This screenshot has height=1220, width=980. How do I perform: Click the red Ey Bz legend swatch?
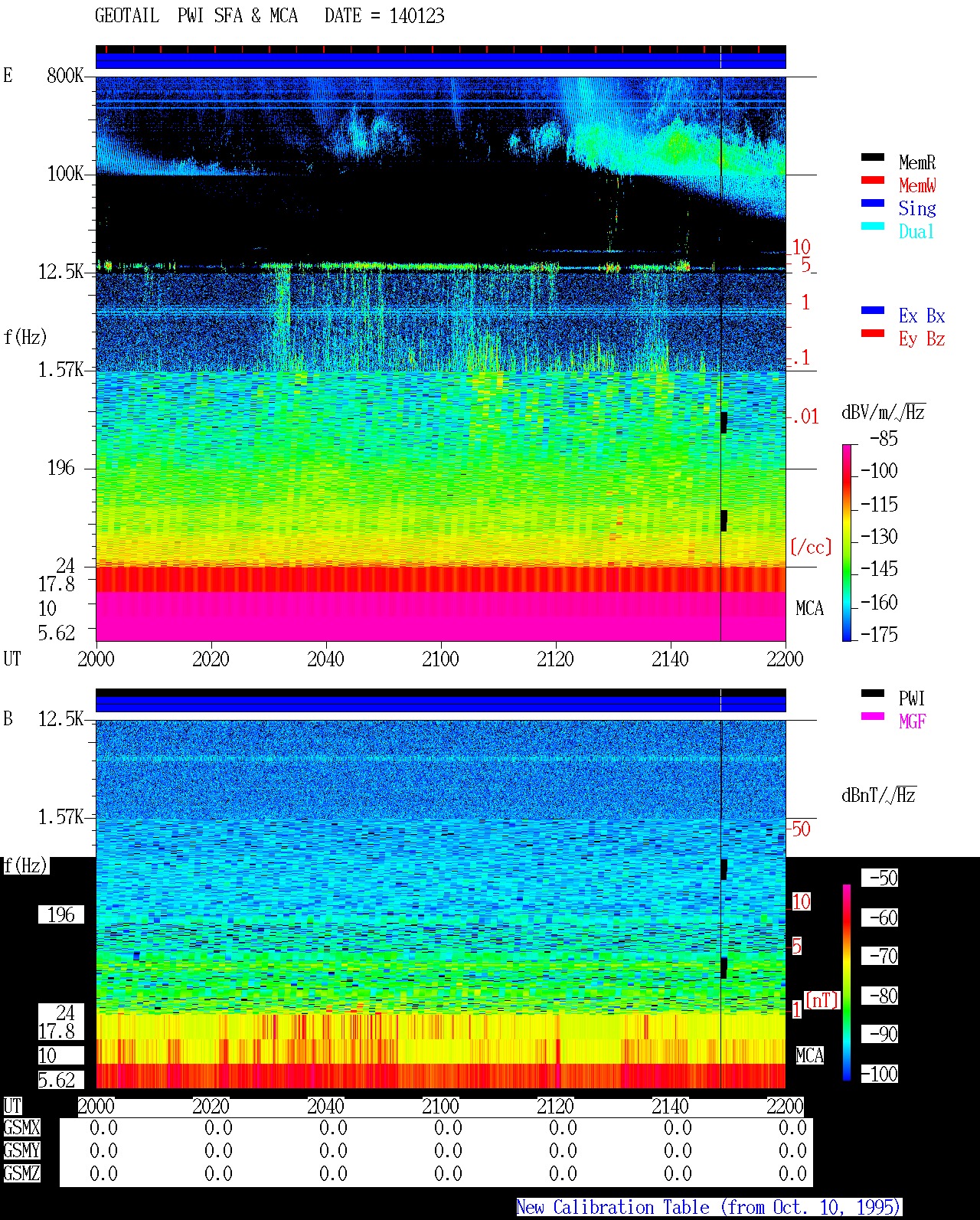click(873, 333)
